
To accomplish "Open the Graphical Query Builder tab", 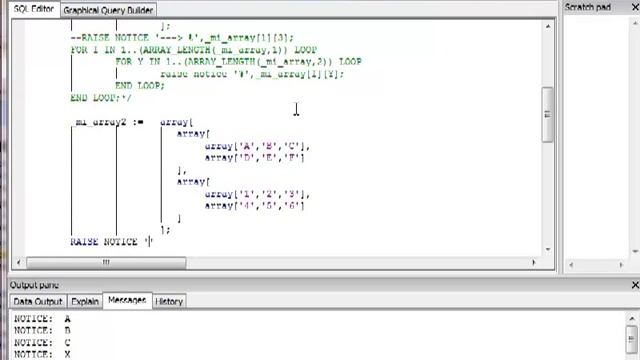I will pos(108,10).
